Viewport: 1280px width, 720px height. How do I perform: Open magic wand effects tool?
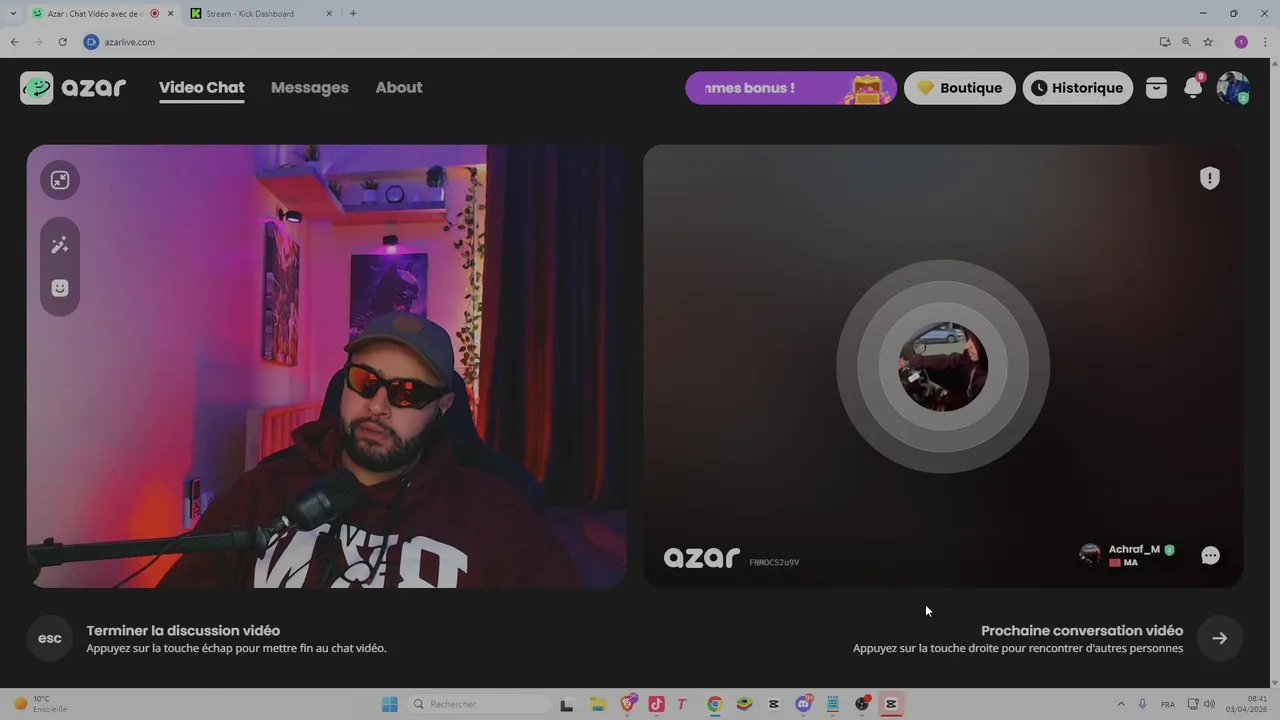[60, 245]
